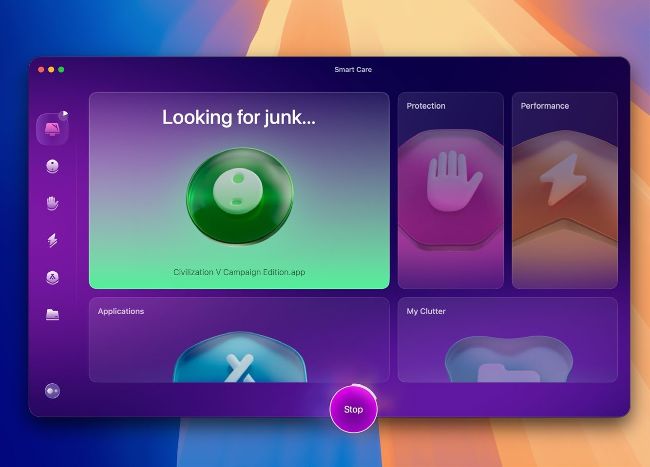Select the Performance lightning bolt sidebar icon

click(52, 240)
